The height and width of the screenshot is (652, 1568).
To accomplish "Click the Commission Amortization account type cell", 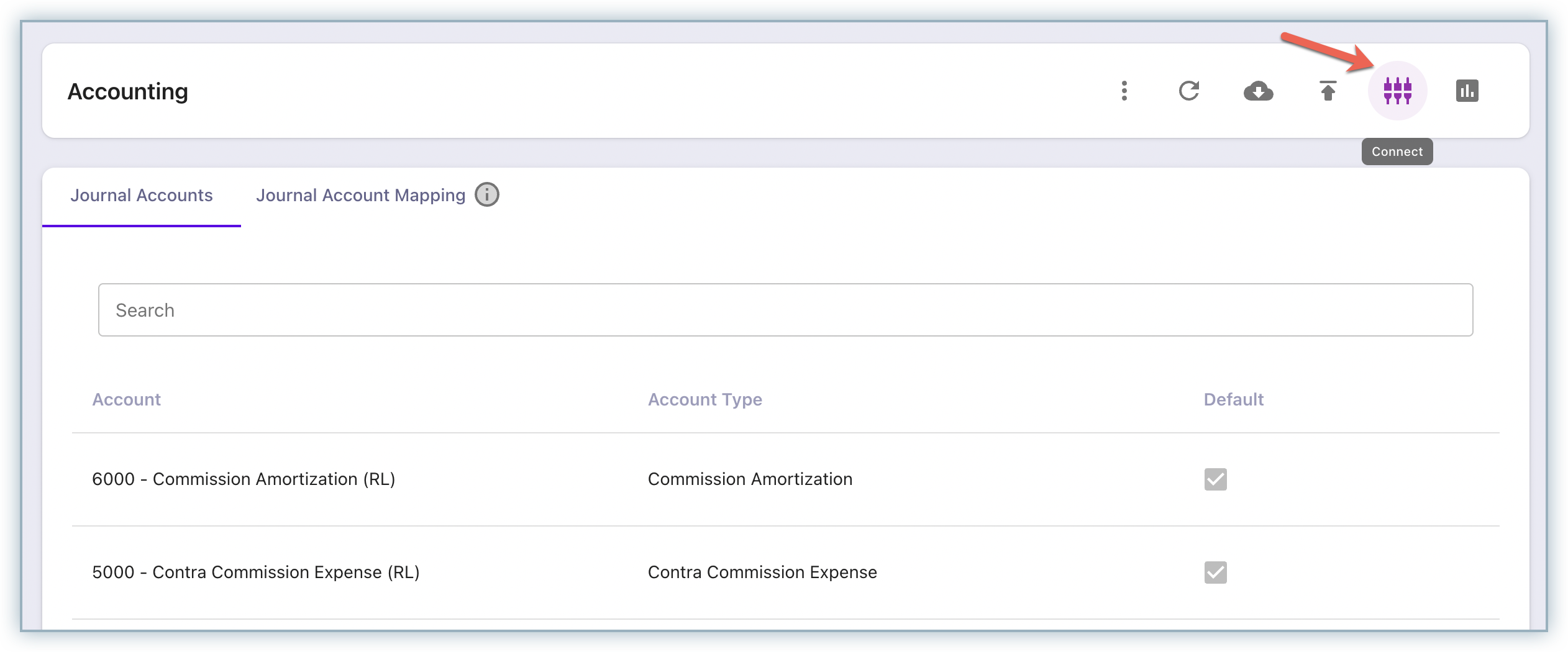I will pyautogui.click(x=750, y=479).
